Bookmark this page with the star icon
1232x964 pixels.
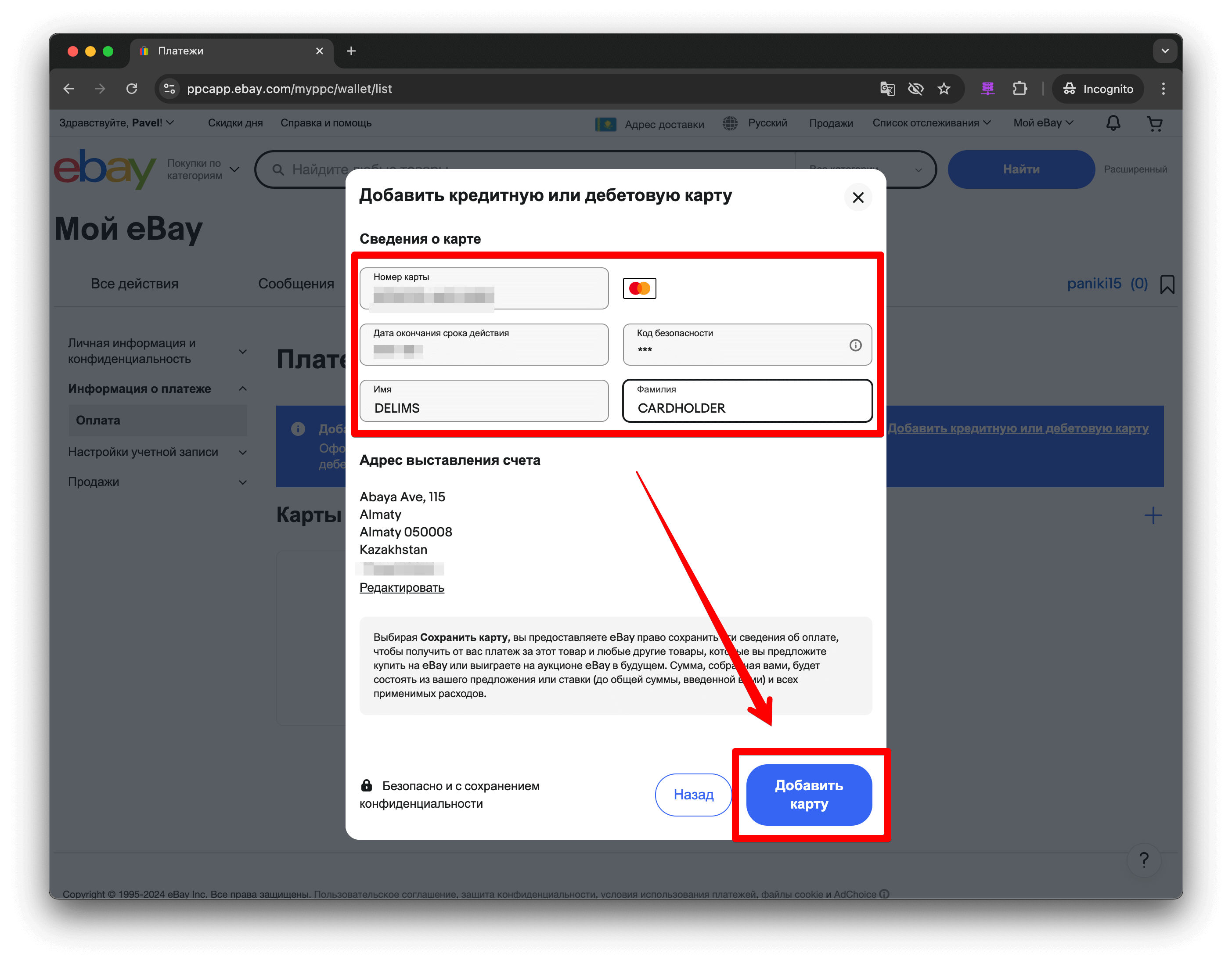tap(943, 89)
